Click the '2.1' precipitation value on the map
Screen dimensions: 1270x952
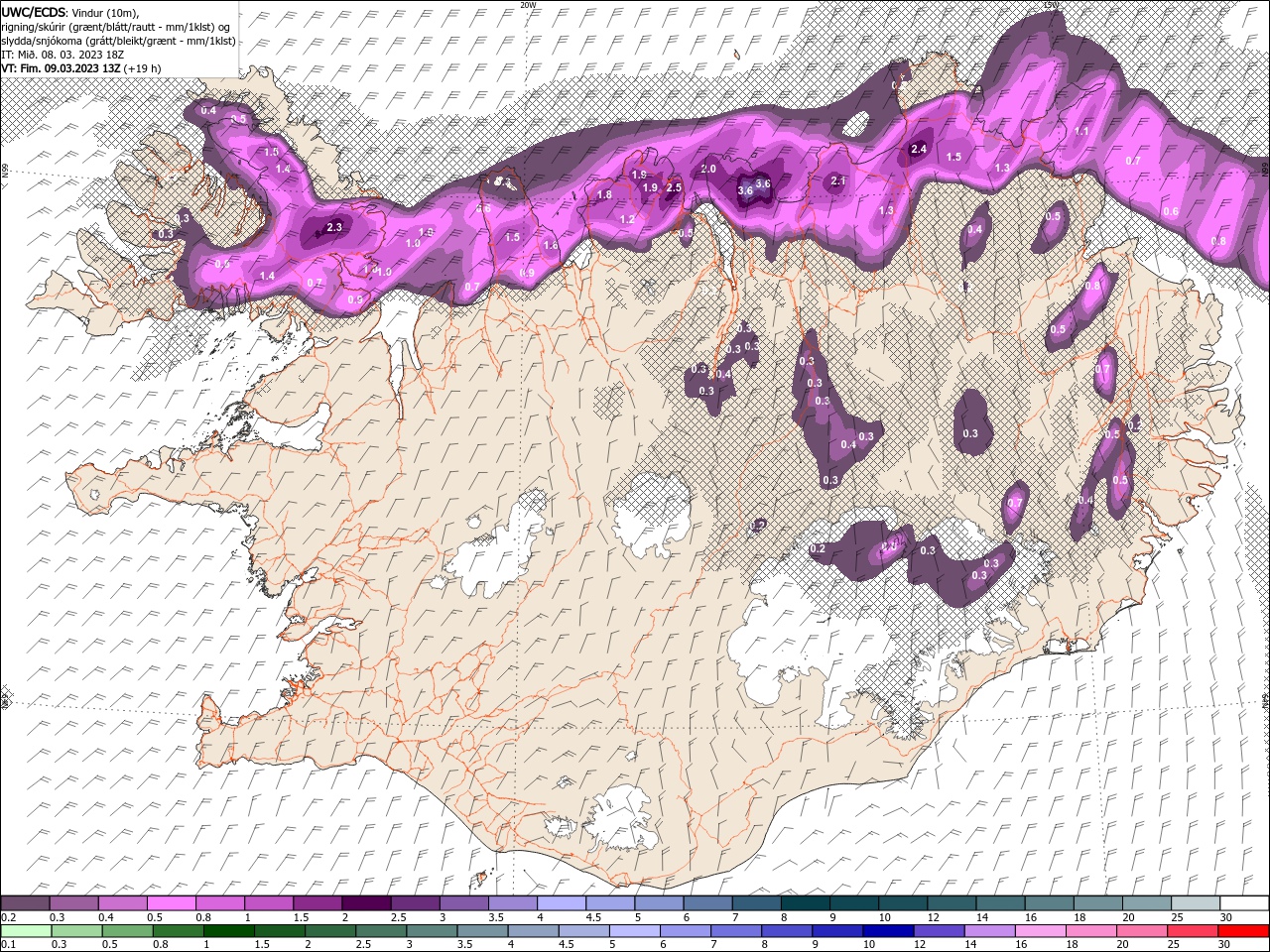tap(838, 180)
